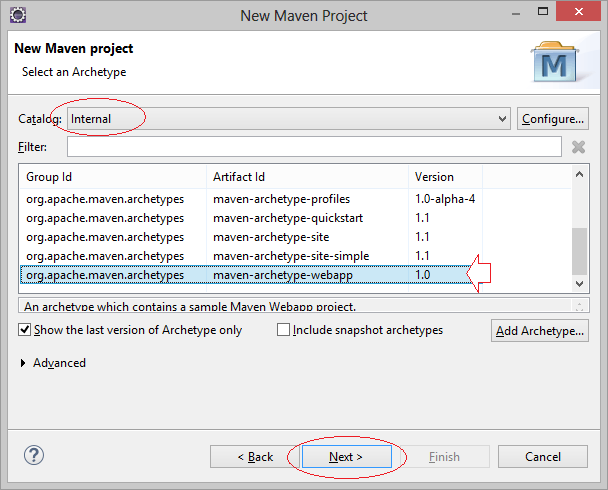
Task: Select the maven-archetype-site-simple row
Action: 251,256
